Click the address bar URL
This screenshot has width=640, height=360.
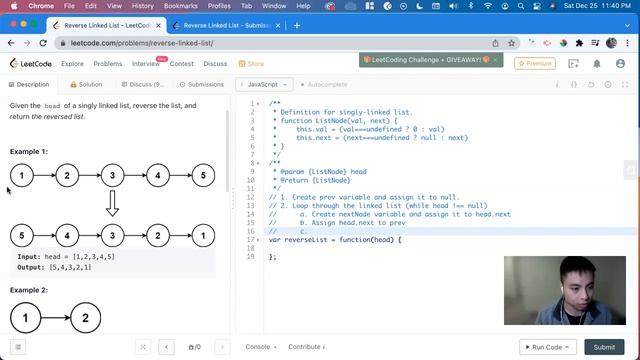[142, 43]
